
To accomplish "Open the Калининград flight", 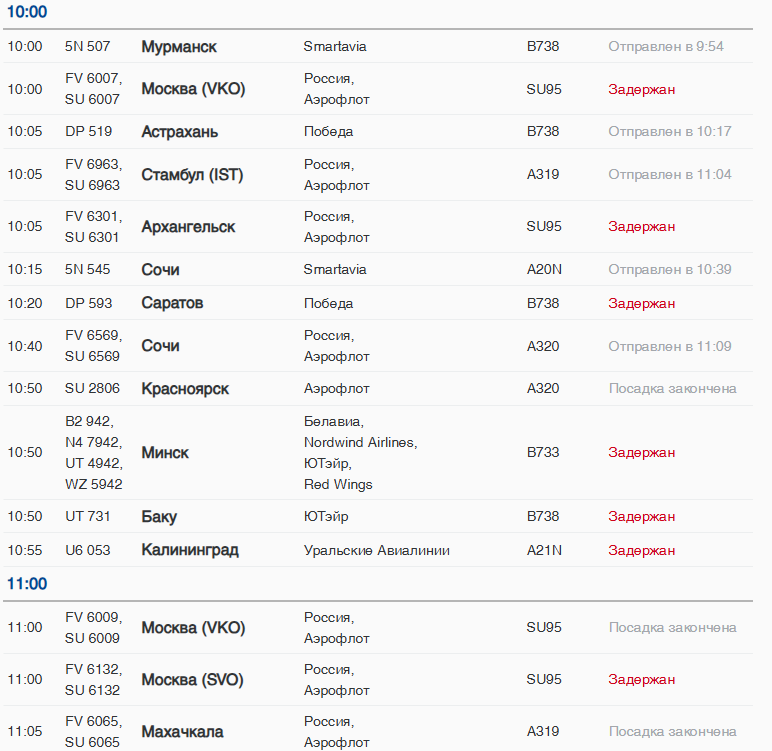I will (190, 550).
